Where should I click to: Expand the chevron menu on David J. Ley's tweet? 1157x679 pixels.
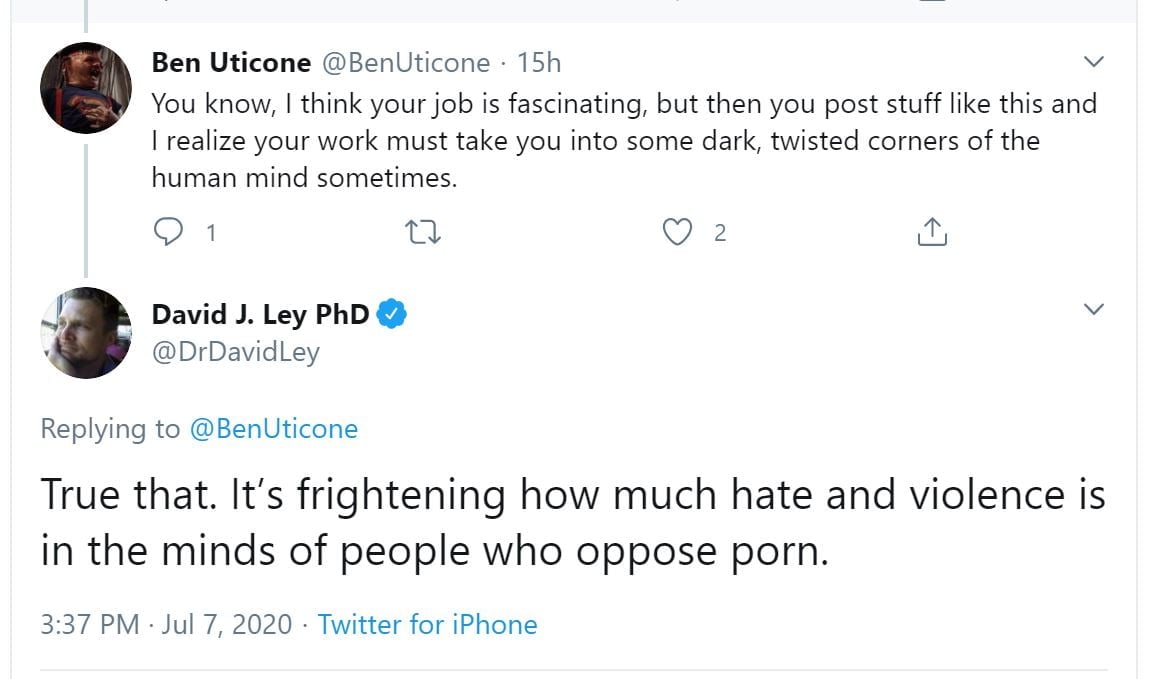point(1094,308)
